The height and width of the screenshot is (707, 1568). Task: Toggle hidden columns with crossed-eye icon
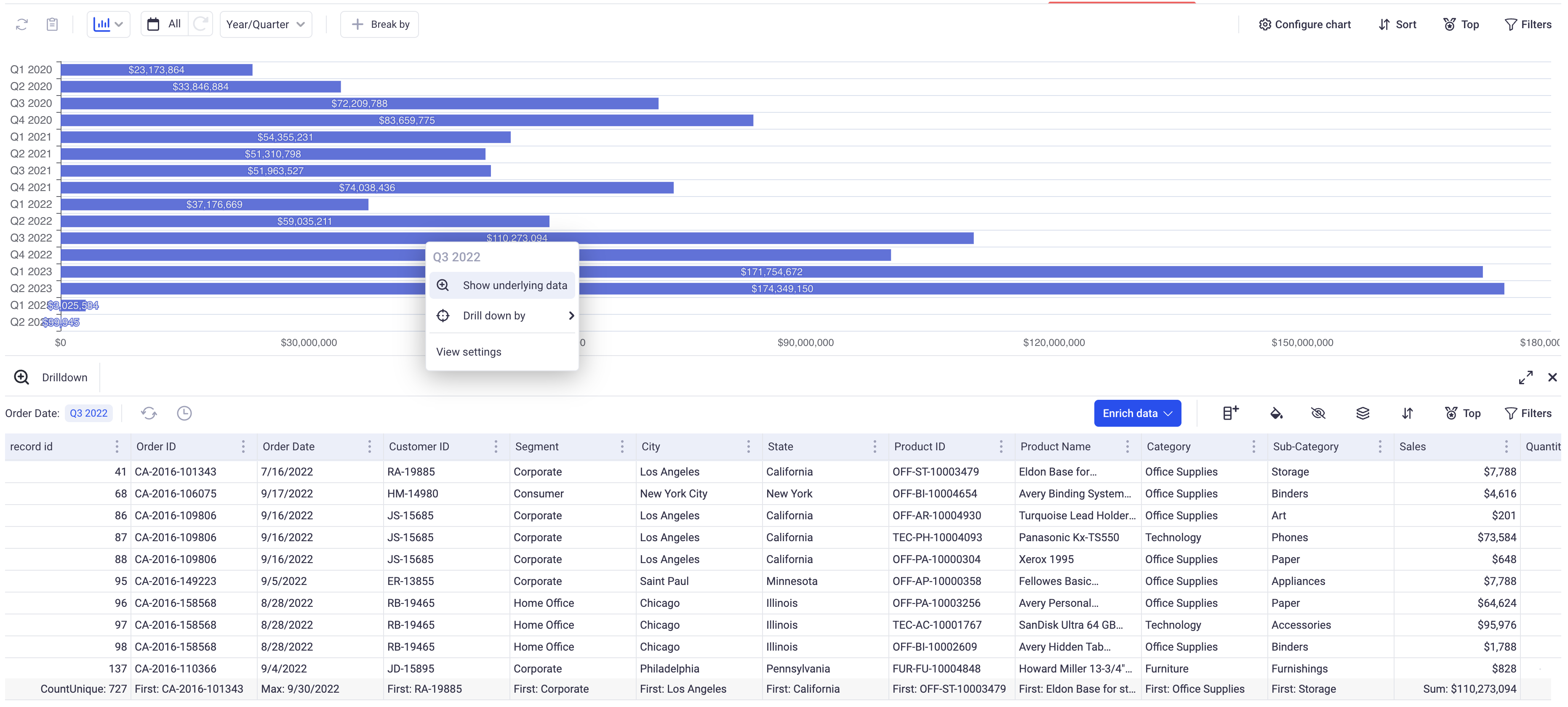[x=1318, y=414]
